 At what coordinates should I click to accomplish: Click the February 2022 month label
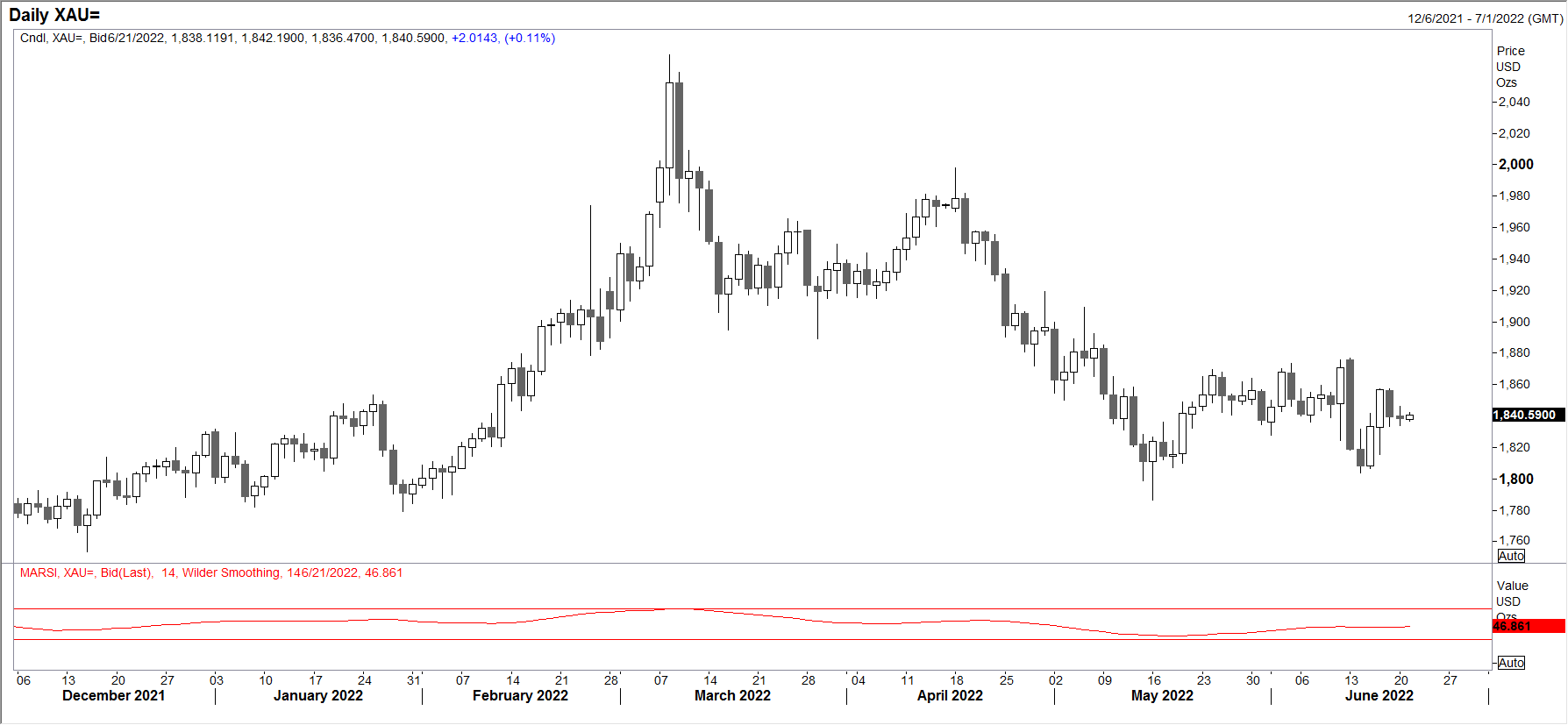520,696
